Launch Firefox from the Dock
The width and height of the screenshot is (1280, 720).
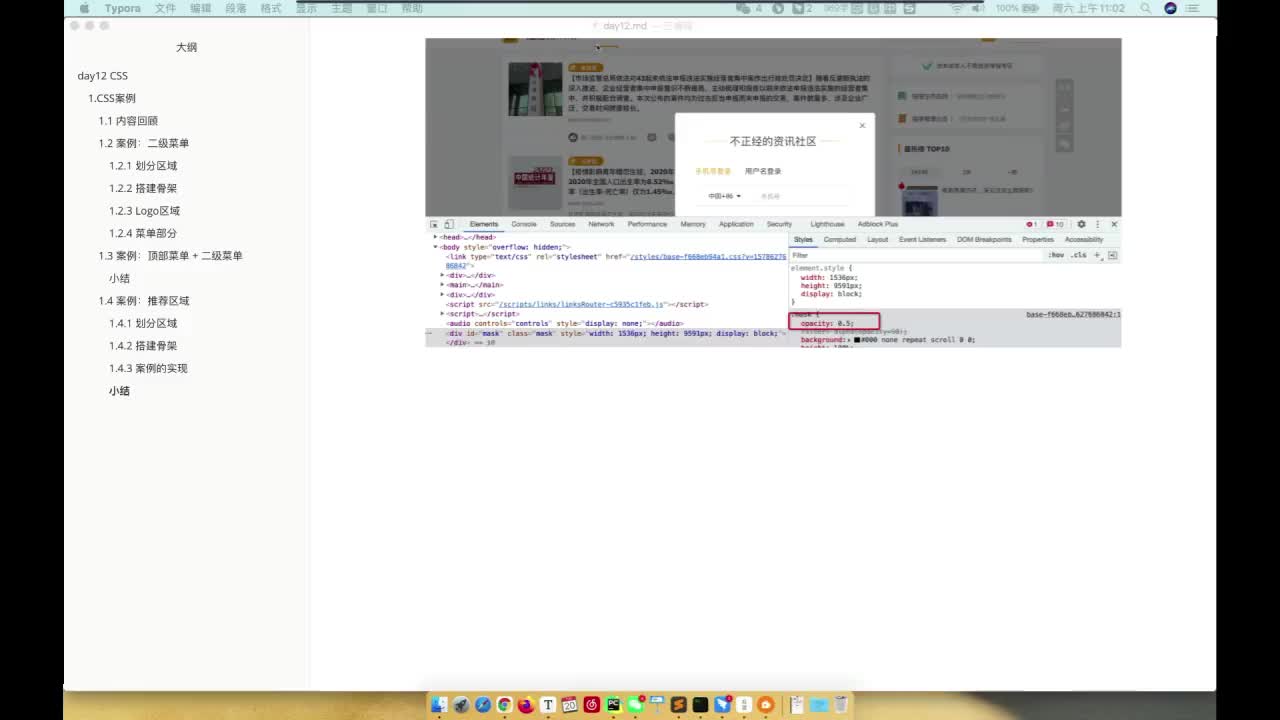click(526, 705)
